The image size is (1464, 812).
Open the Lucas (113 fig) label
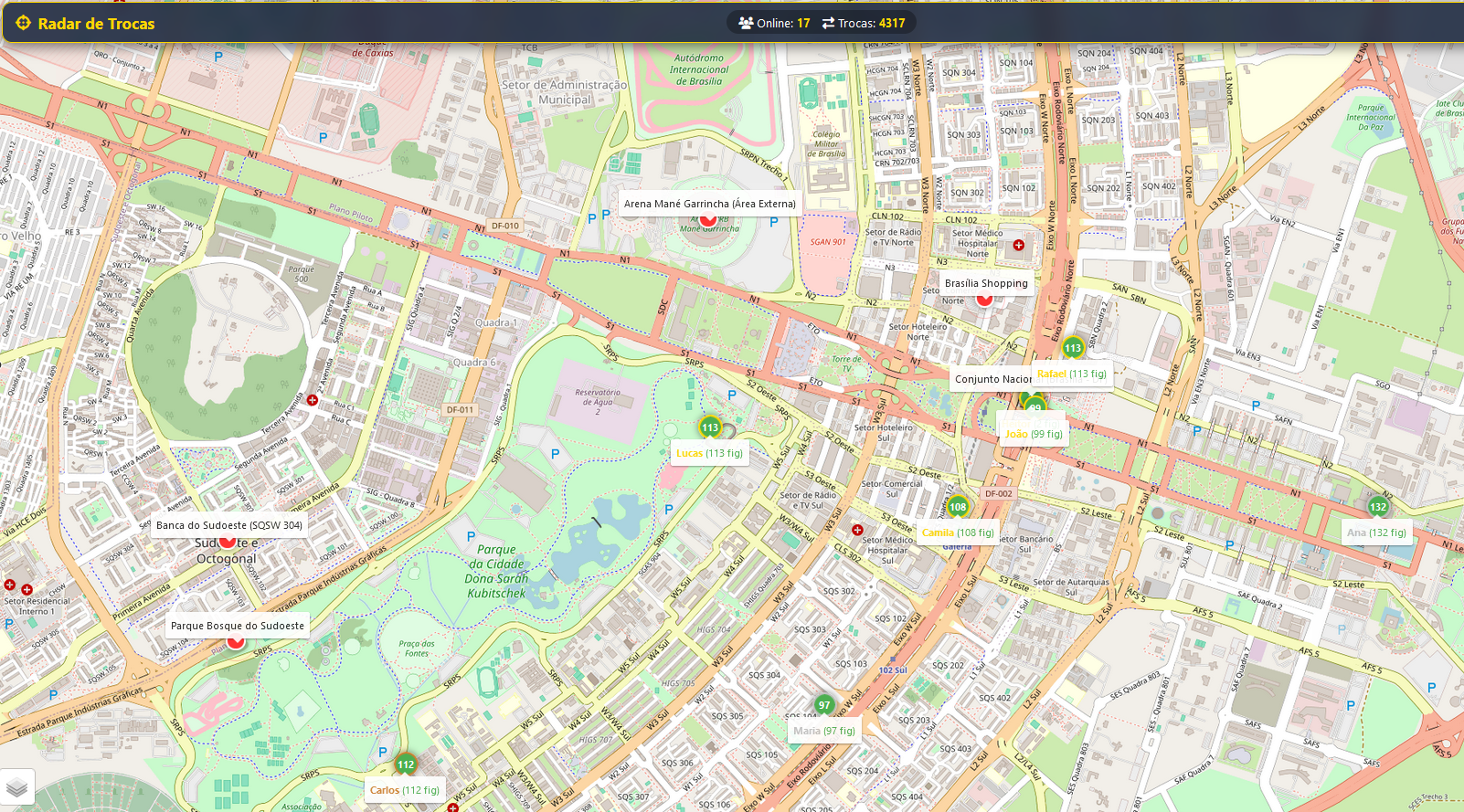[709, 453]
